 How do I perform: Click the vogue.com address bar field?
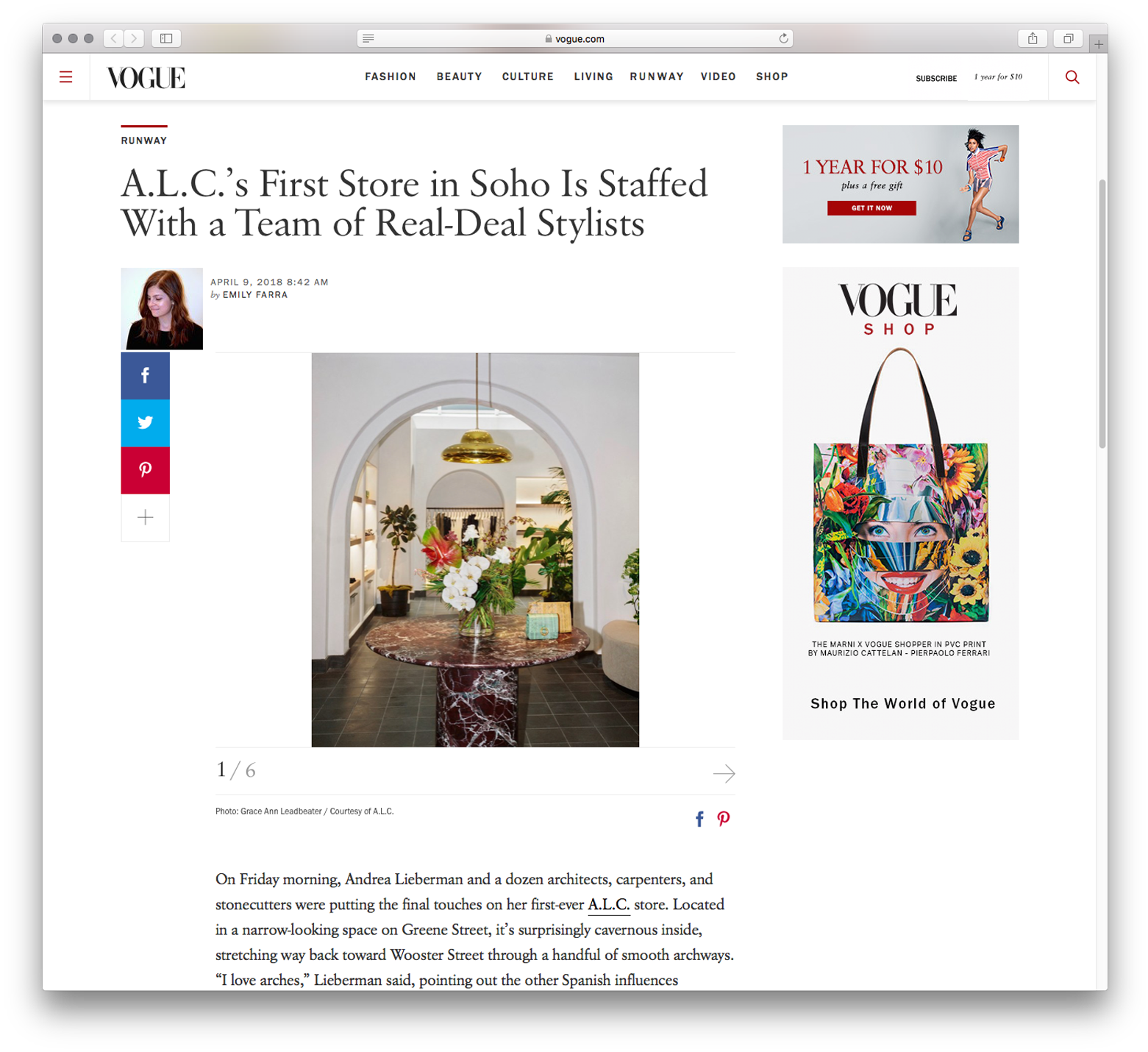(x=574, y=38)
